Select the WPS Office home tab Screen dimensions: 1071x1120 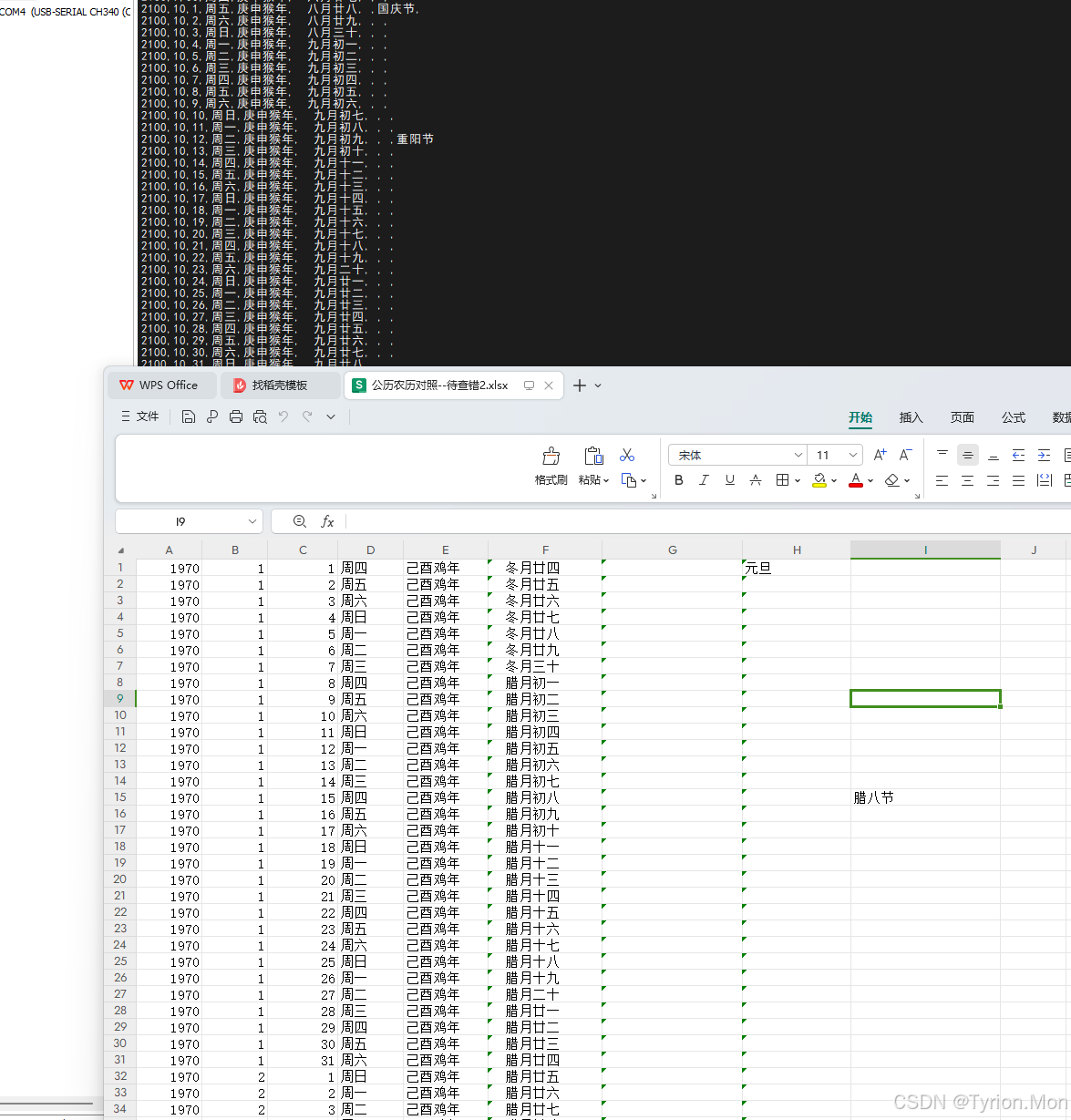[x=162, y=385]
